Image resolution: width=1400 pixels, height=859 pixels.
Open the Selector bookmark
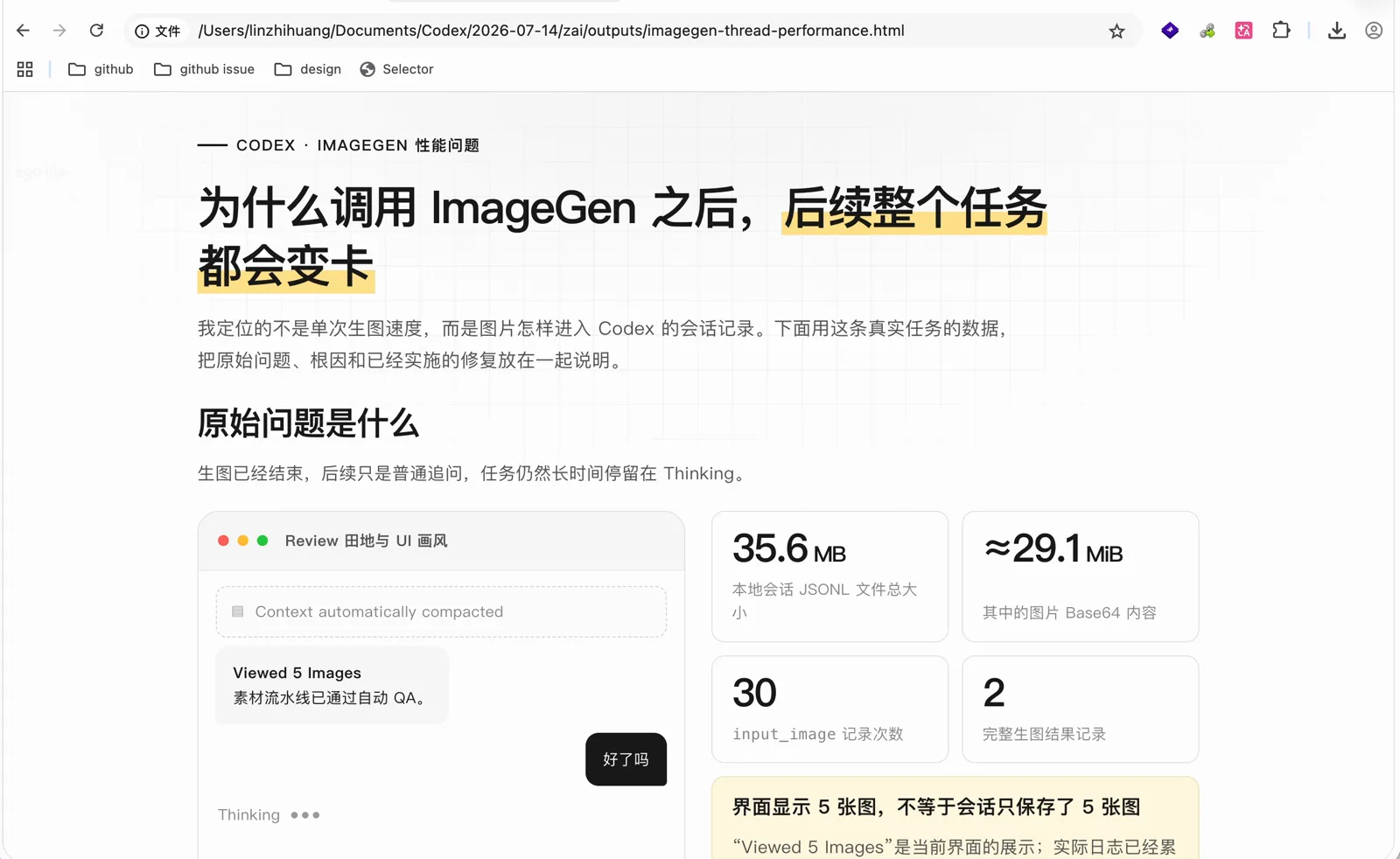click(396, 69)
